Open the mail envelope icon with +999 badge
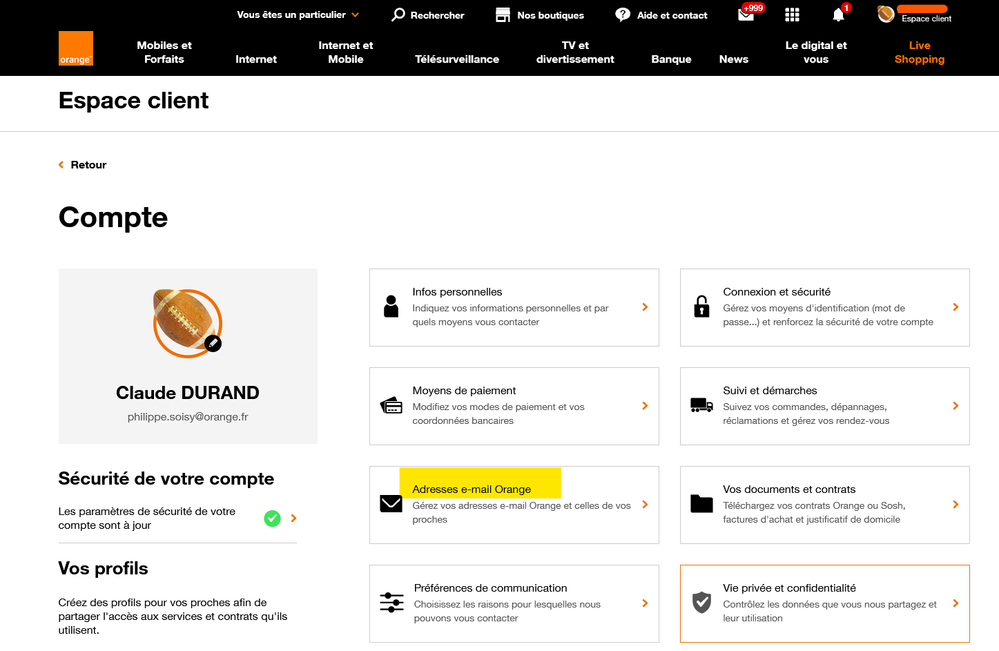Image resolution: width=999 pixels, height=651 pixels. (x=746, y=15)
